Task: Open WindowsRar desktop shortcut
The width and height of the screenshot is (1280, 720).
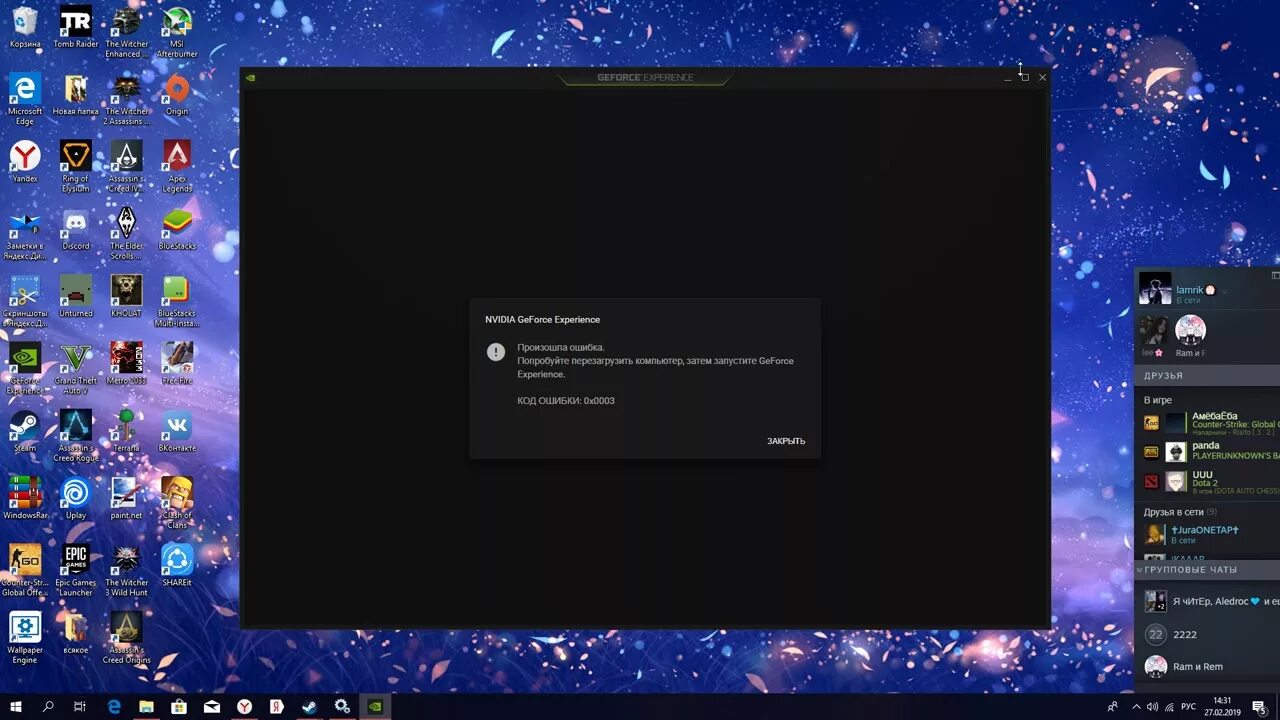Action: click(25, 498)
